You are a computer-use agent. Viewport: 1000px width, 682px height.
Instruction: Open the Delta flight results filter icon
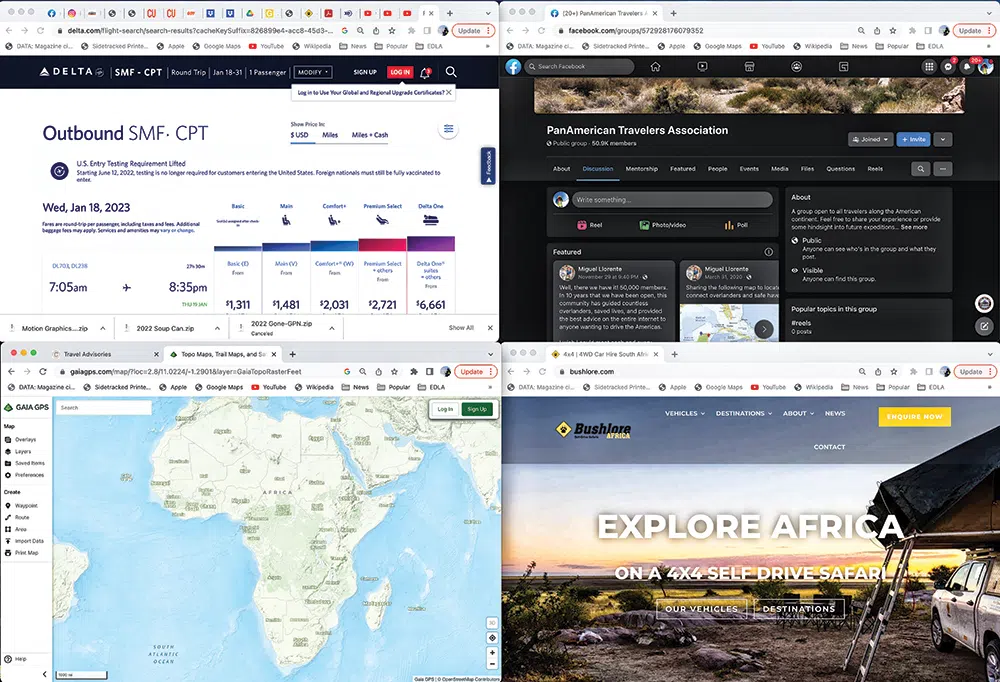448,129
